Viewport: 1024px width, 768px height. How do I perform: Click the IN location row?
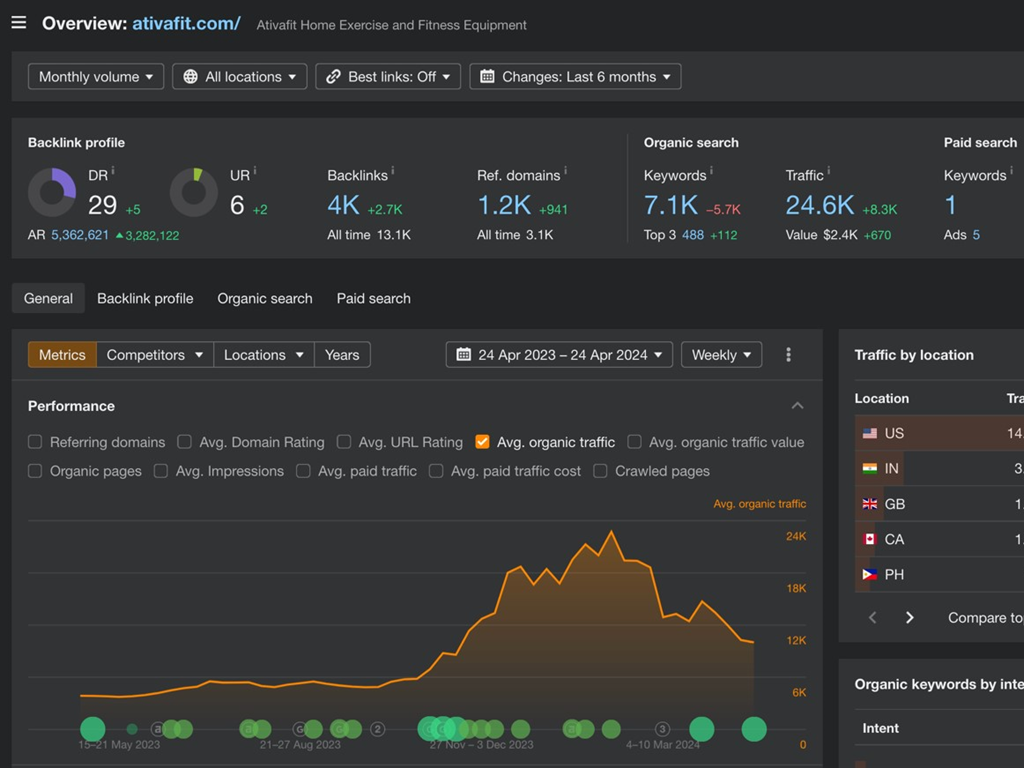(x=939, y=468)
